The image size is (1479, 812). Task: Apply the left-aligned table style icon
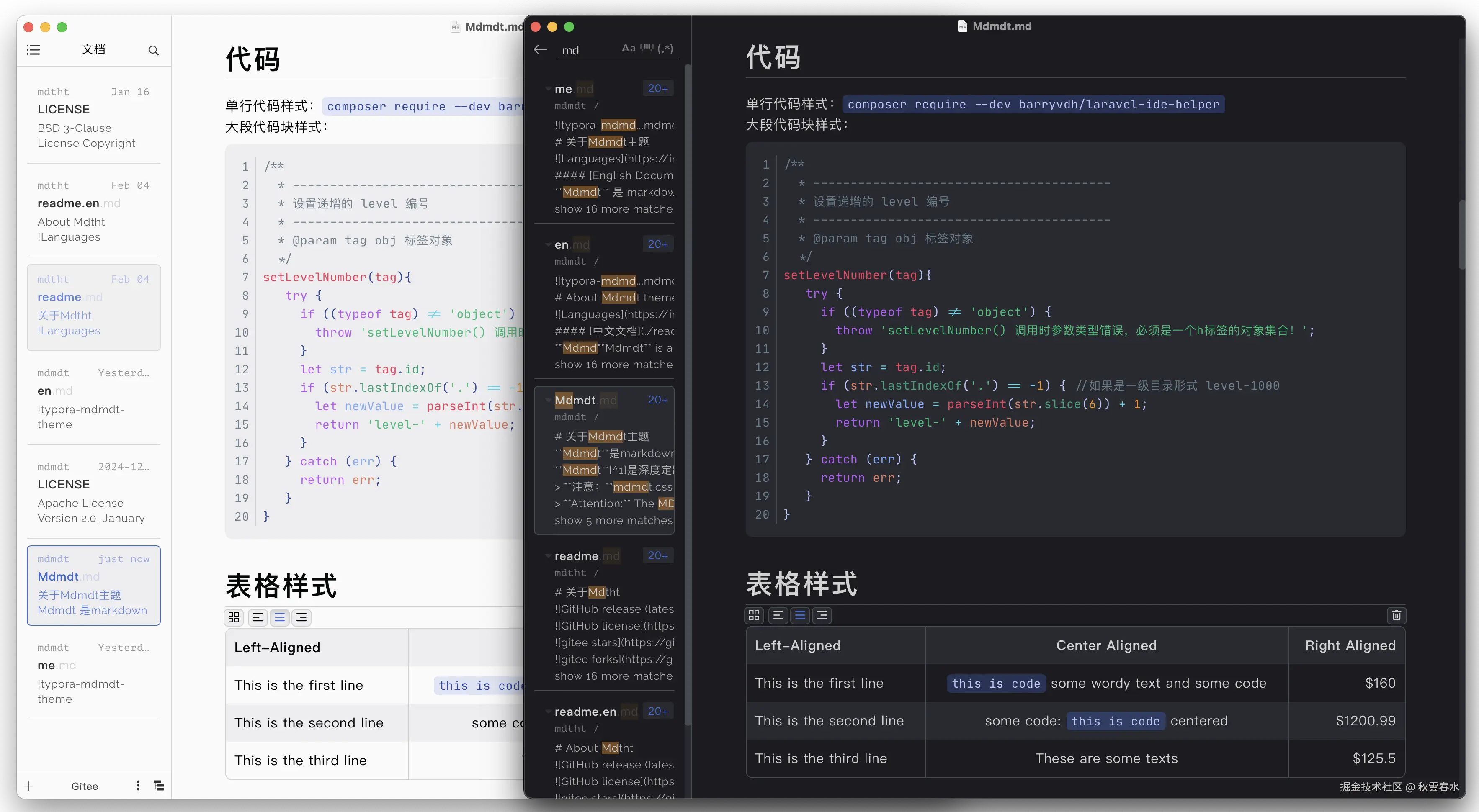778,616
